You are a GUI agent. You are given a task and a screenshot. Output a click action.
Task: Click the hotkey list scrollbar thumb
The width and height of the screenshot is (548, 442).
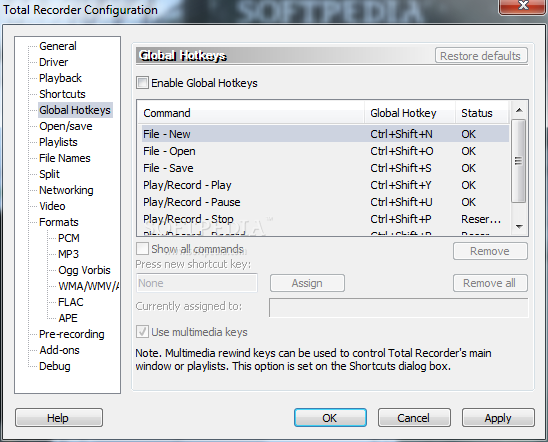point(519,161)
